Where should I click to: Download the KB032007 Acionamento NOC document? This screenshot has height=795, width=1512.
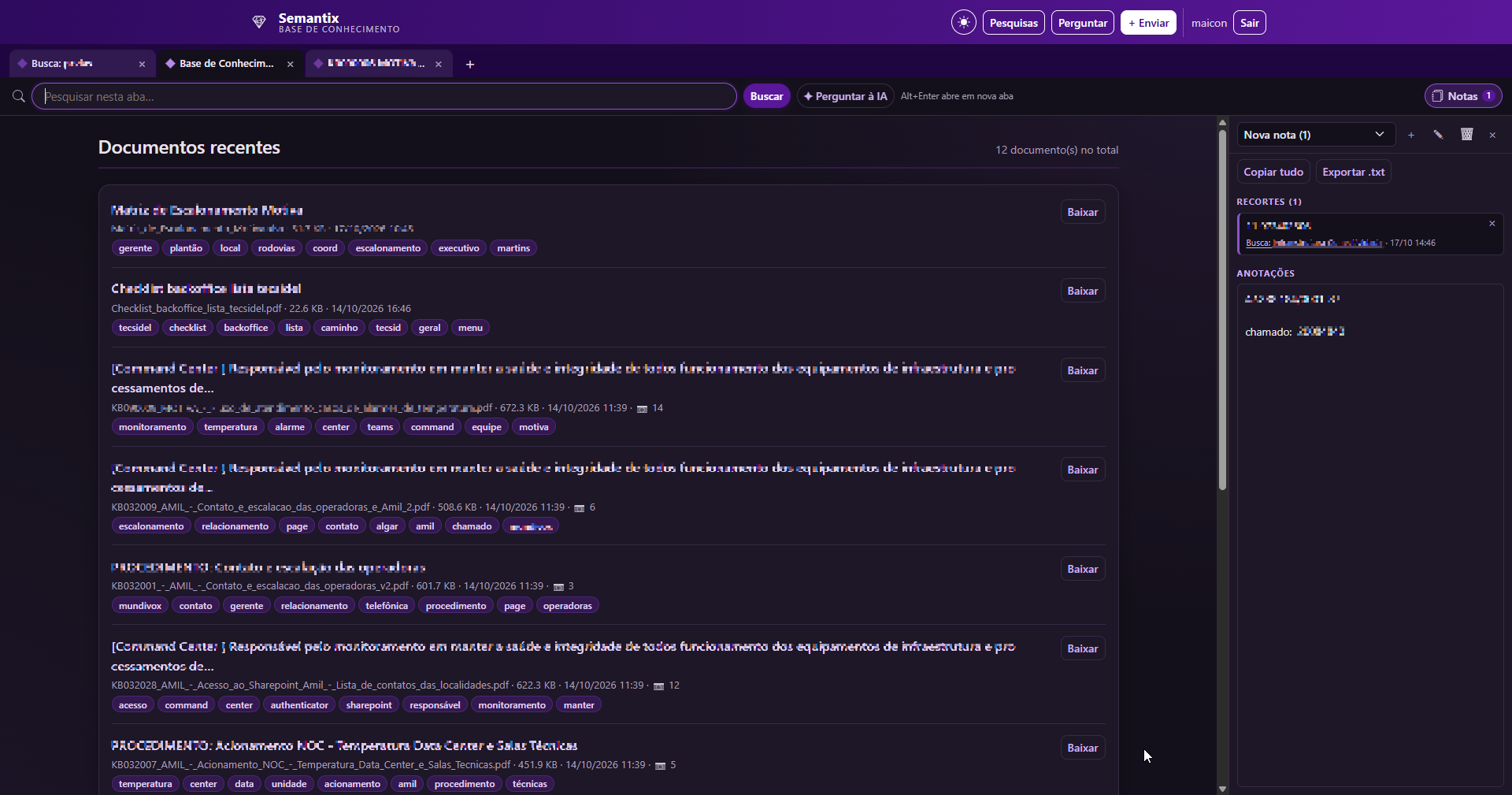point(1082,748)
